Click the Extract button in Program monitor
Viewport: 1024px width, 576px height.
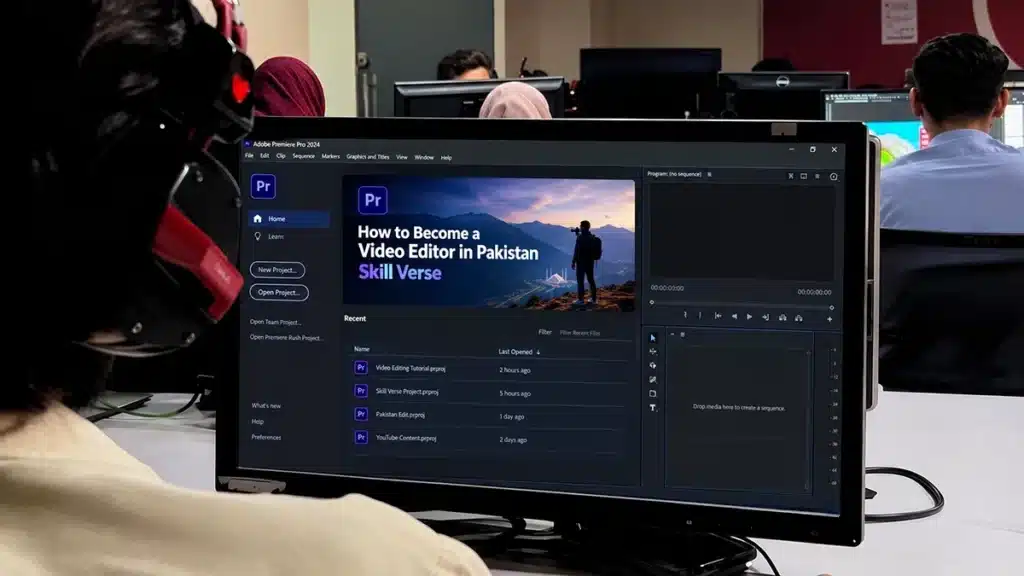click(799, 318)
